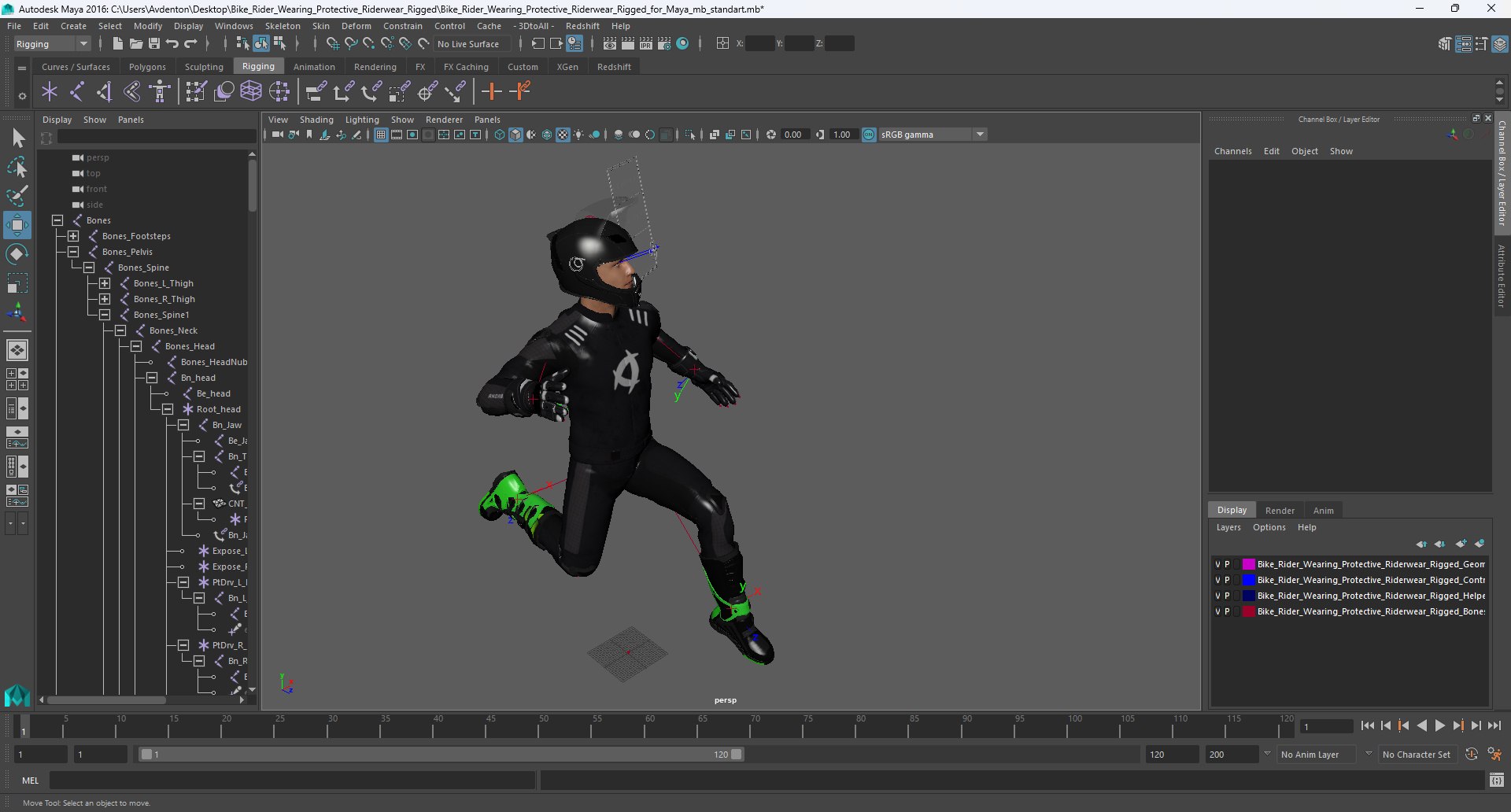Click the Undo icon in status line
Viewport: 1511px width, 812px height.
click(172, 44)
